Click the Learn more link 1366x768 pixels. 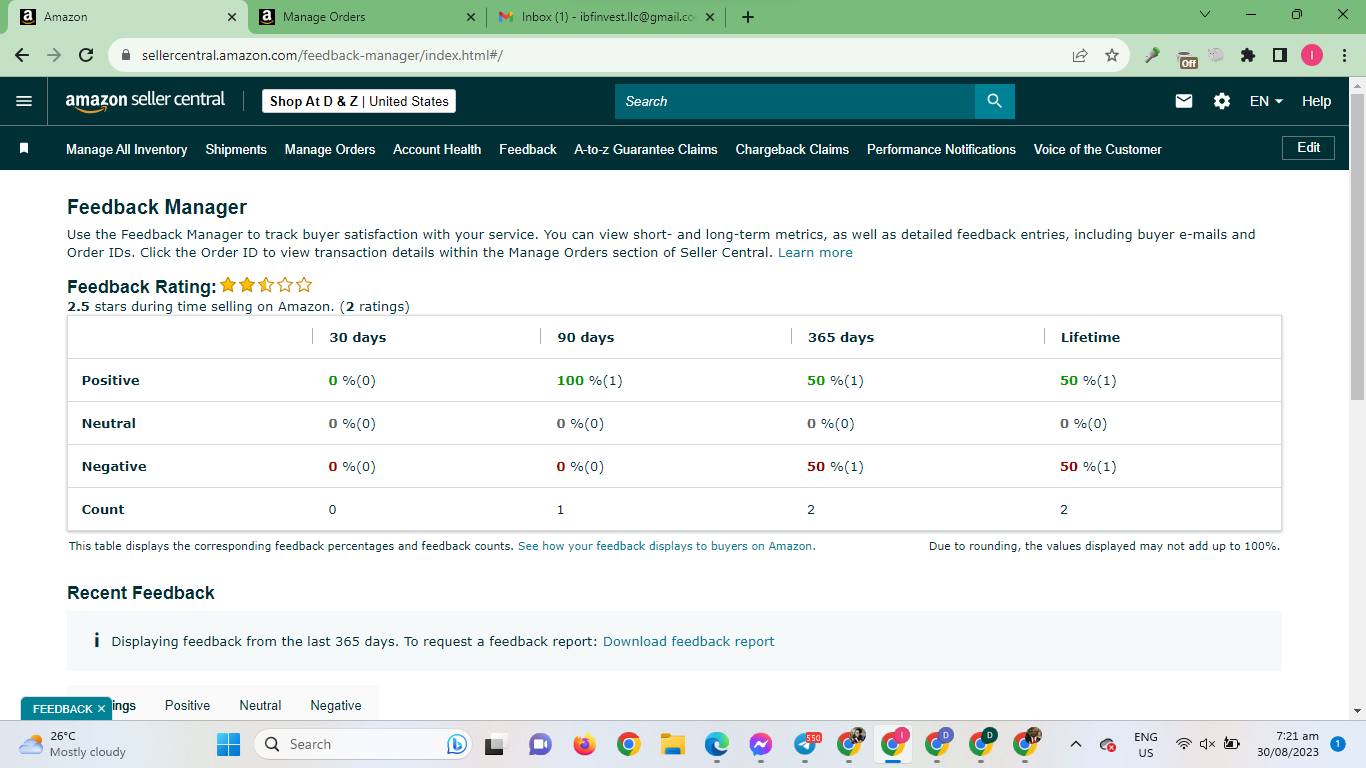[x=815, y=252]
